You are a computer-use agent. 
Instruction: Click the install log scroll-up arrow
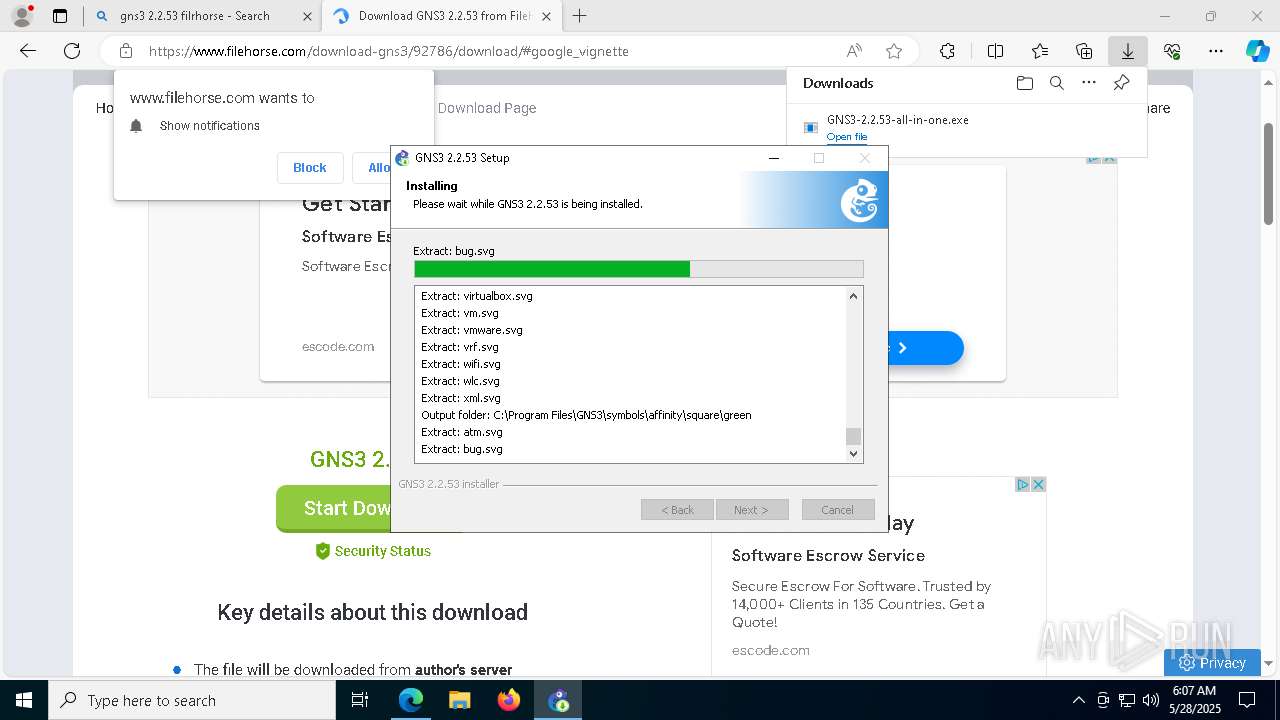click(853, 296)
